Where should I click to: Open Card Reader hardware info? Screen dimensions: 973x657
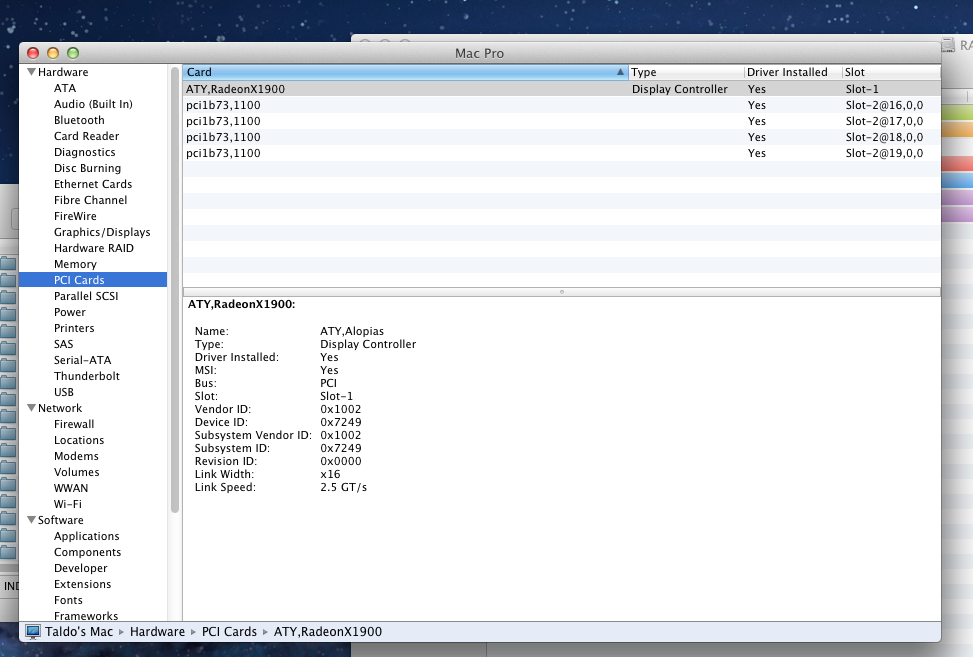(86, 136)
